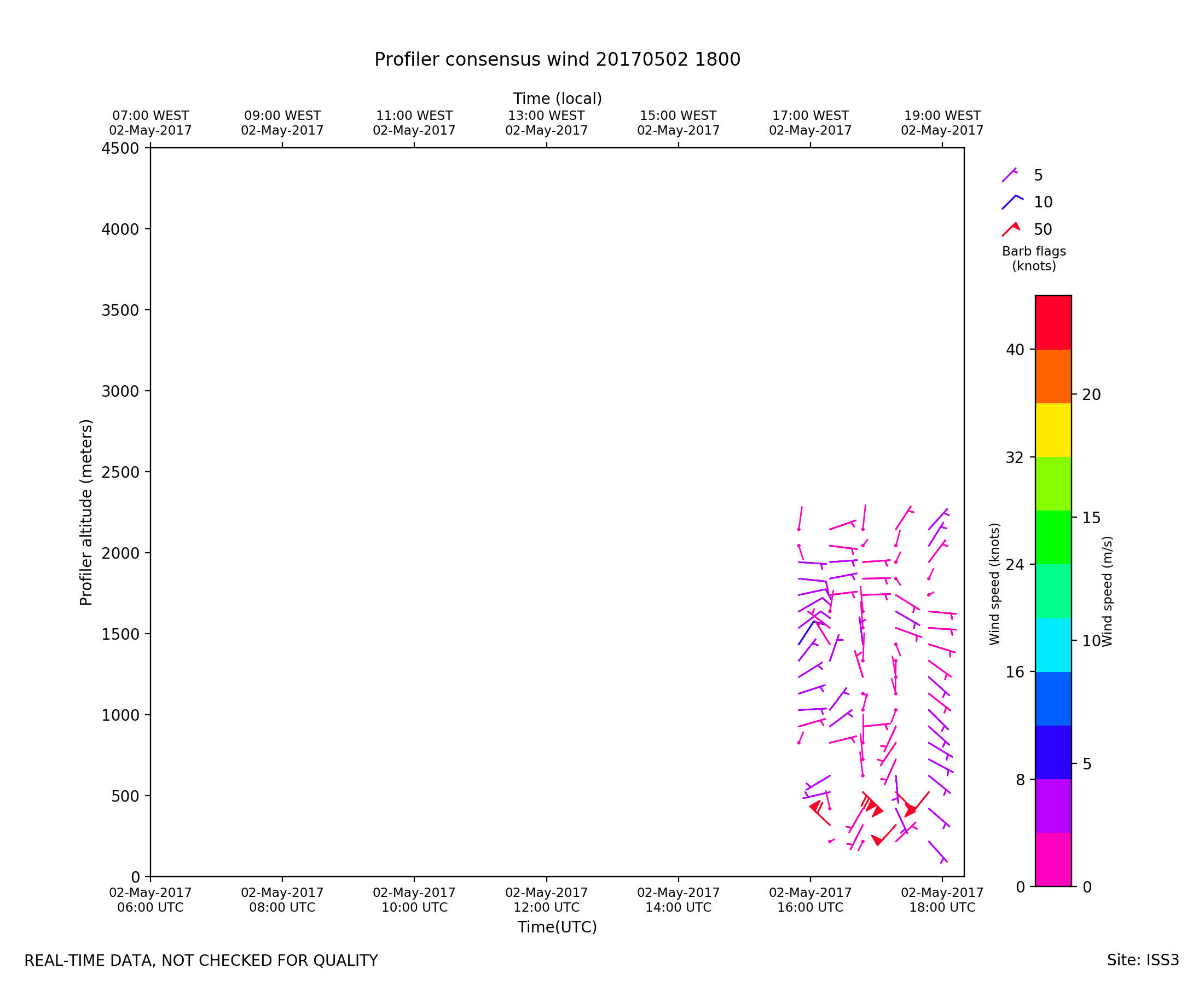The width and height of the screenshot is (1204, 985).
Task: Click the 'Wind speed (knots)' colorbar label
Action: pyautogui.click(x=994, y=584)
